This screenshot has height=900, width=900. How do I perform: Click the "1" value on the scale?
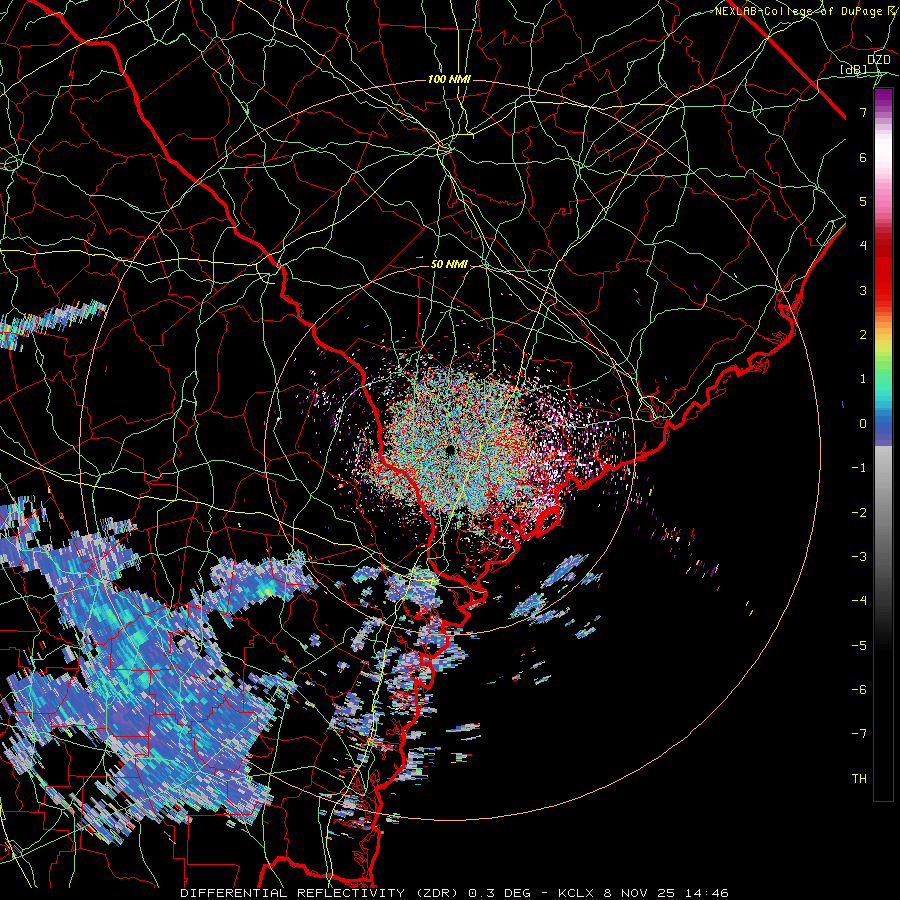(x=863, y=379)
